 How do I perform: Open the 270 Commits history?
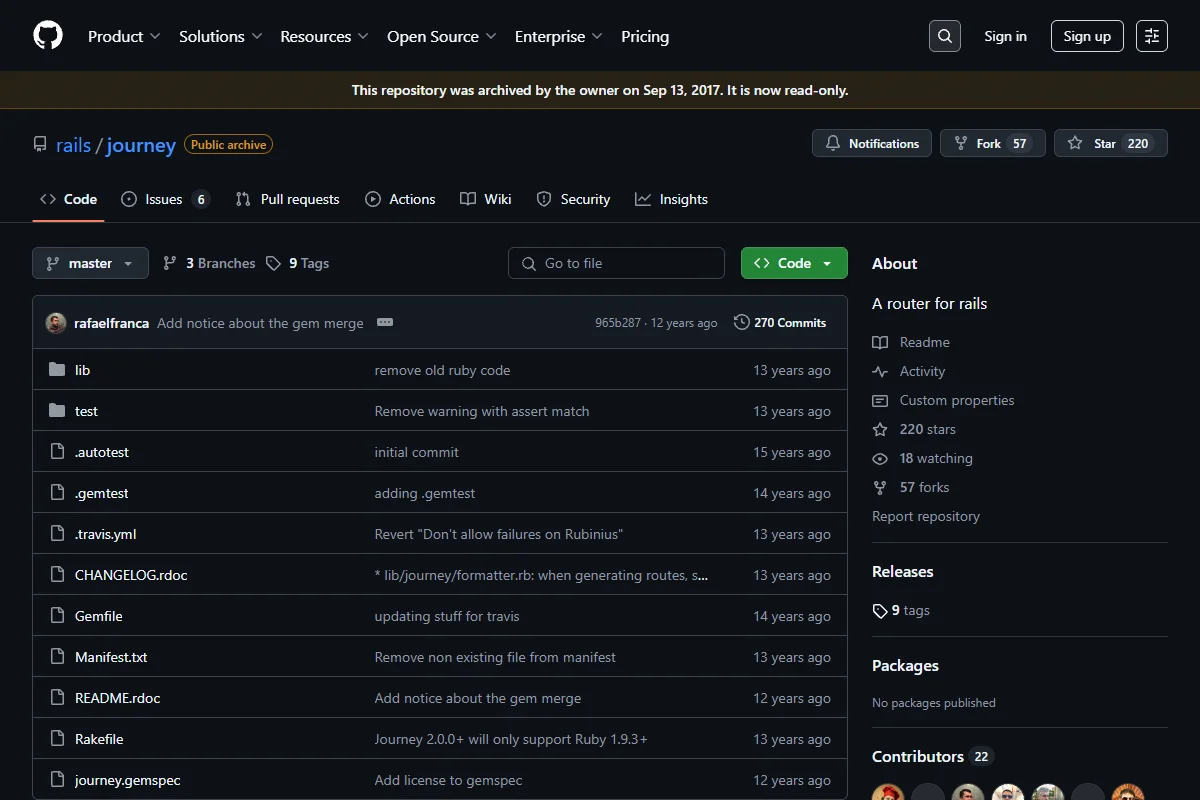click(x=780, y=323)
